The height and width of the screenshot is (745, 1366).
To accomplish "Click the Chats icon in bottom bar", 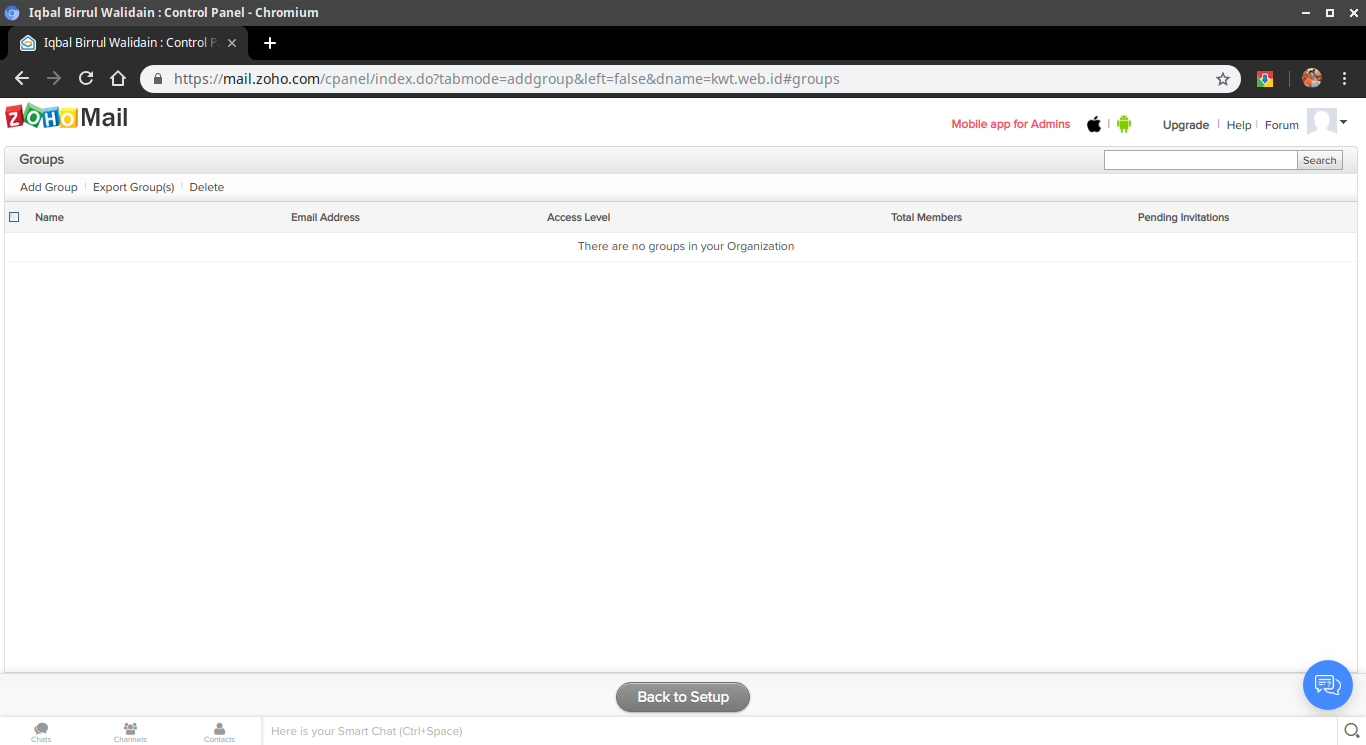I will coord(40,731).
